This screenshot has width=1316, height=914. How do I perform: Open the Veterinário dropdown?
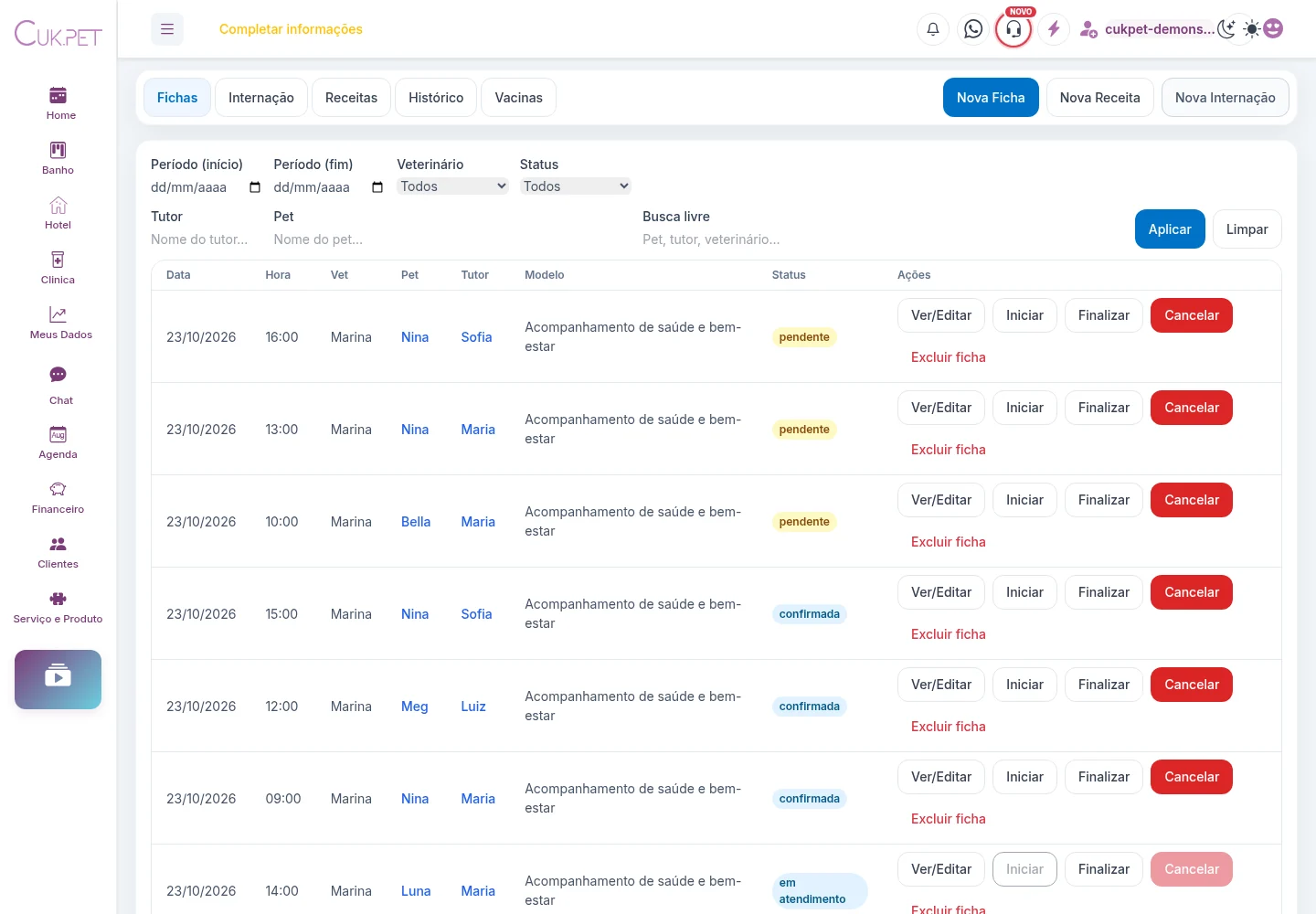(x=452, y=186)
